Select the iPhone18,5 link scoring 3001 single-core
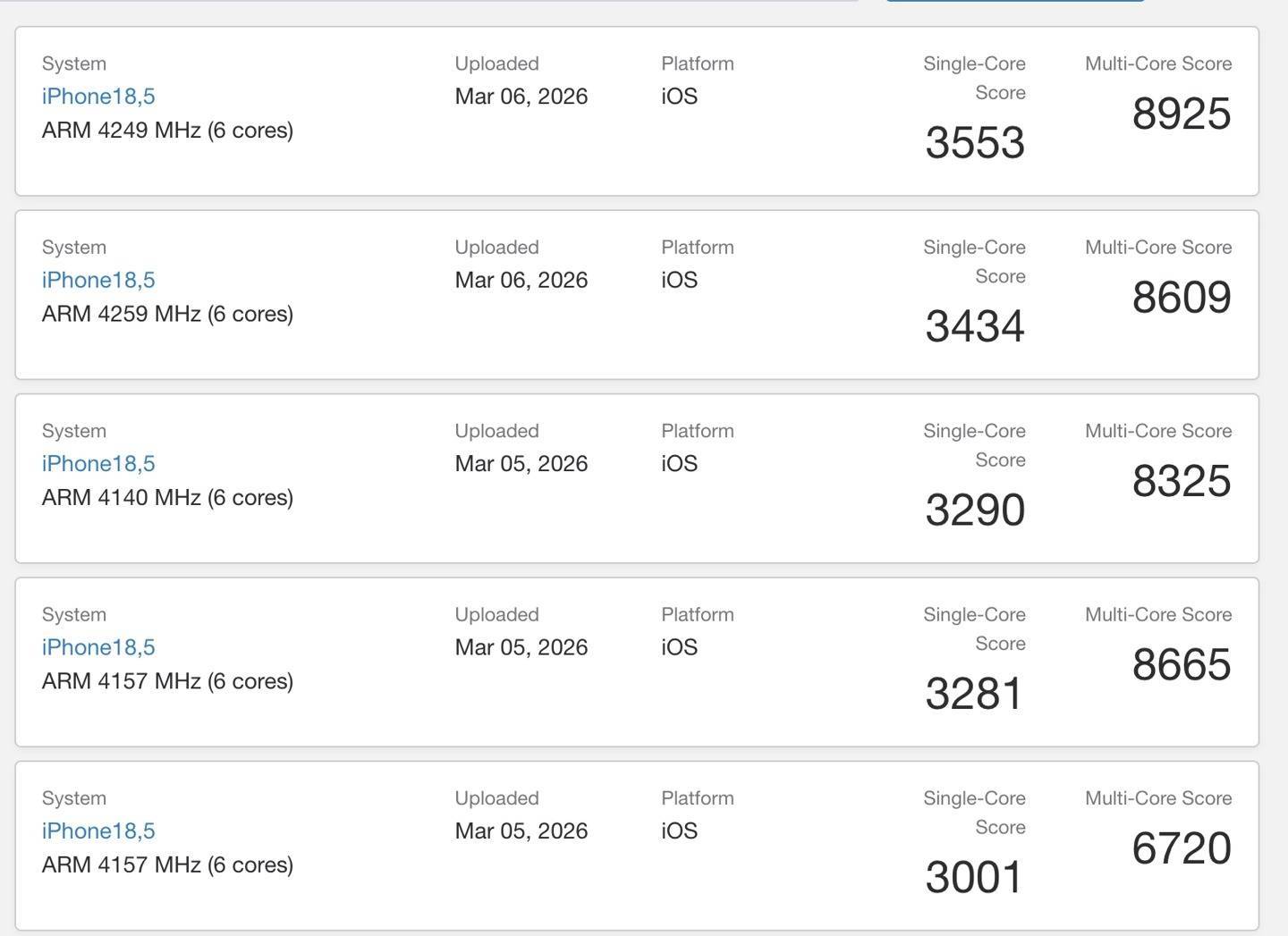The height and width of the screenshot is (936, 1288). tap(98, 831)
